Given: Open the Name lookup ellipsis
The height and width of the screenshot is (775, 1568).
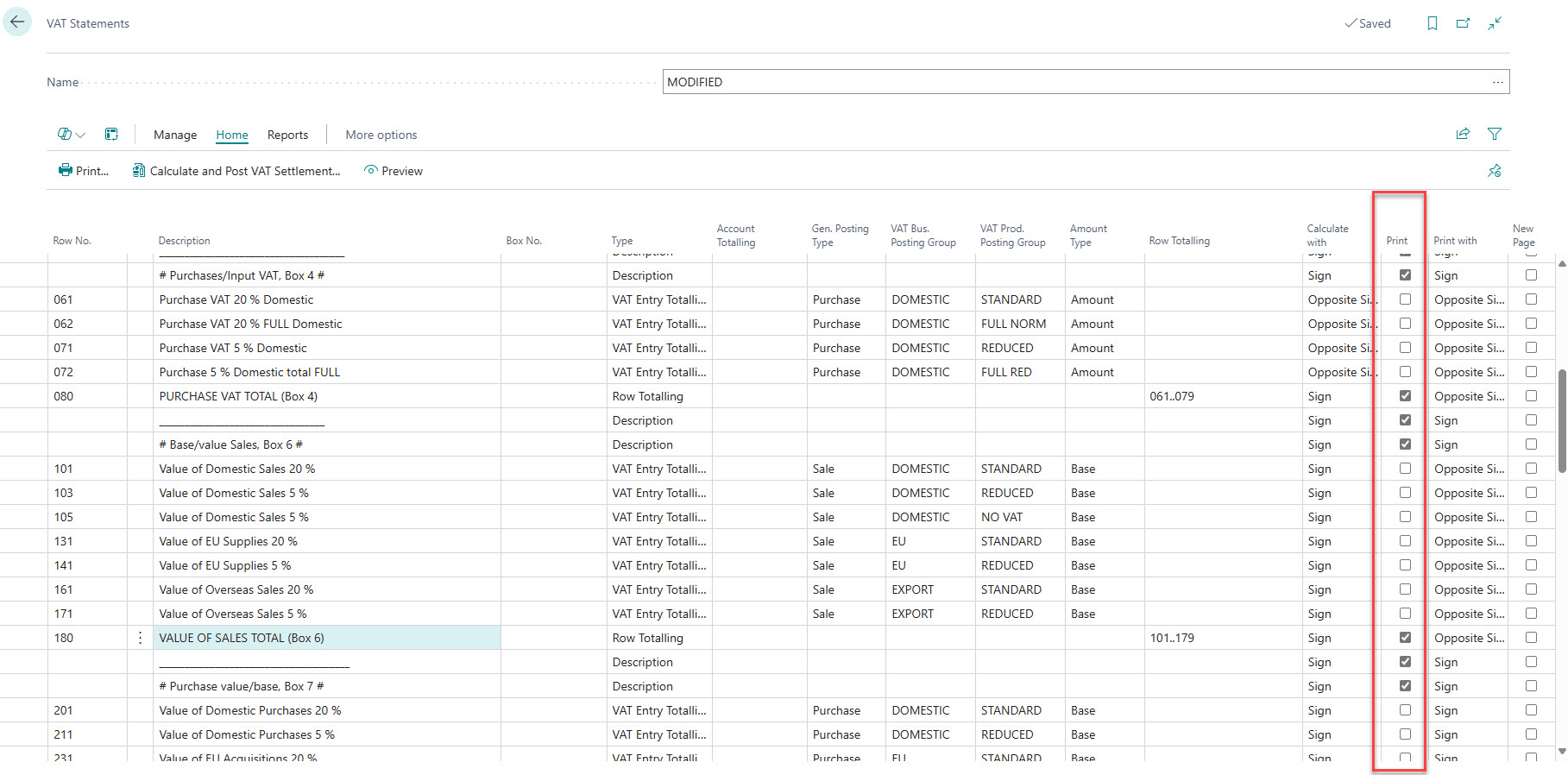Looking at the screenshot, I should coord(1498,82).
